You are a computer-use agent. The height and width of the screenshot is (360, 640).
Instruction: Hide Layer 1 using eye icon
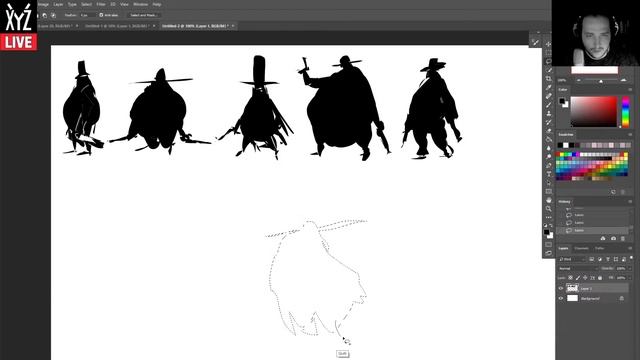(561, 288)
